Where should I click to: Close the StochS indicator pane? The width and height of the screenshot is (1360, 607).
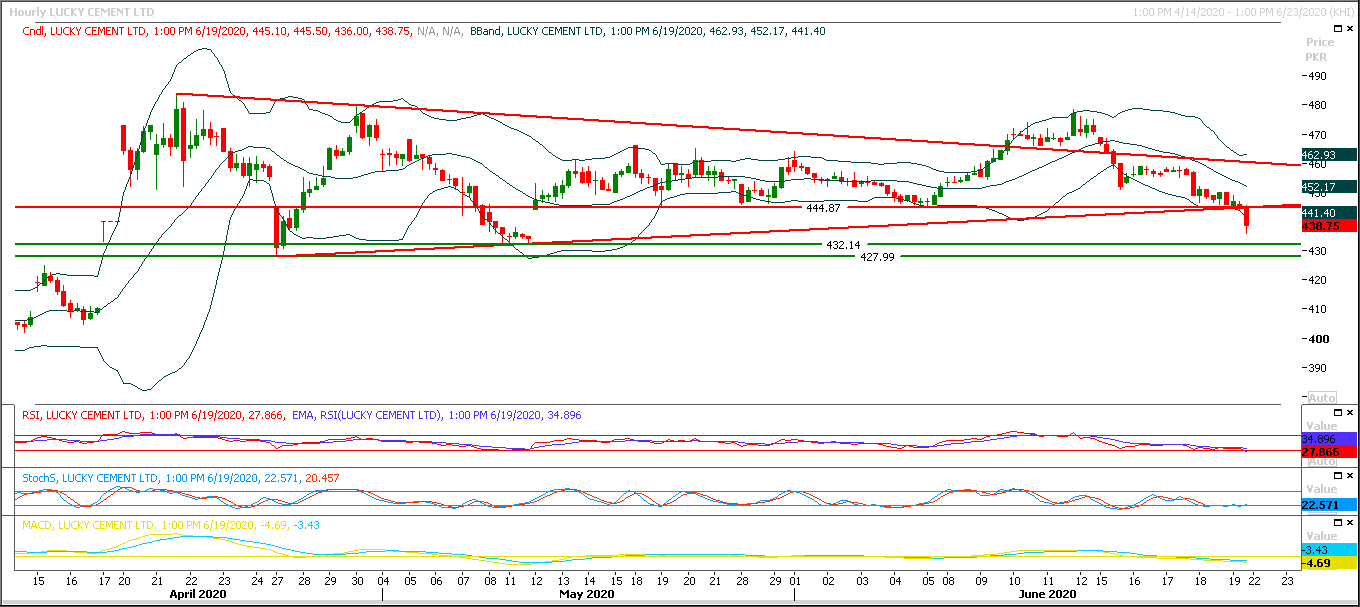tap(1349, 477)
